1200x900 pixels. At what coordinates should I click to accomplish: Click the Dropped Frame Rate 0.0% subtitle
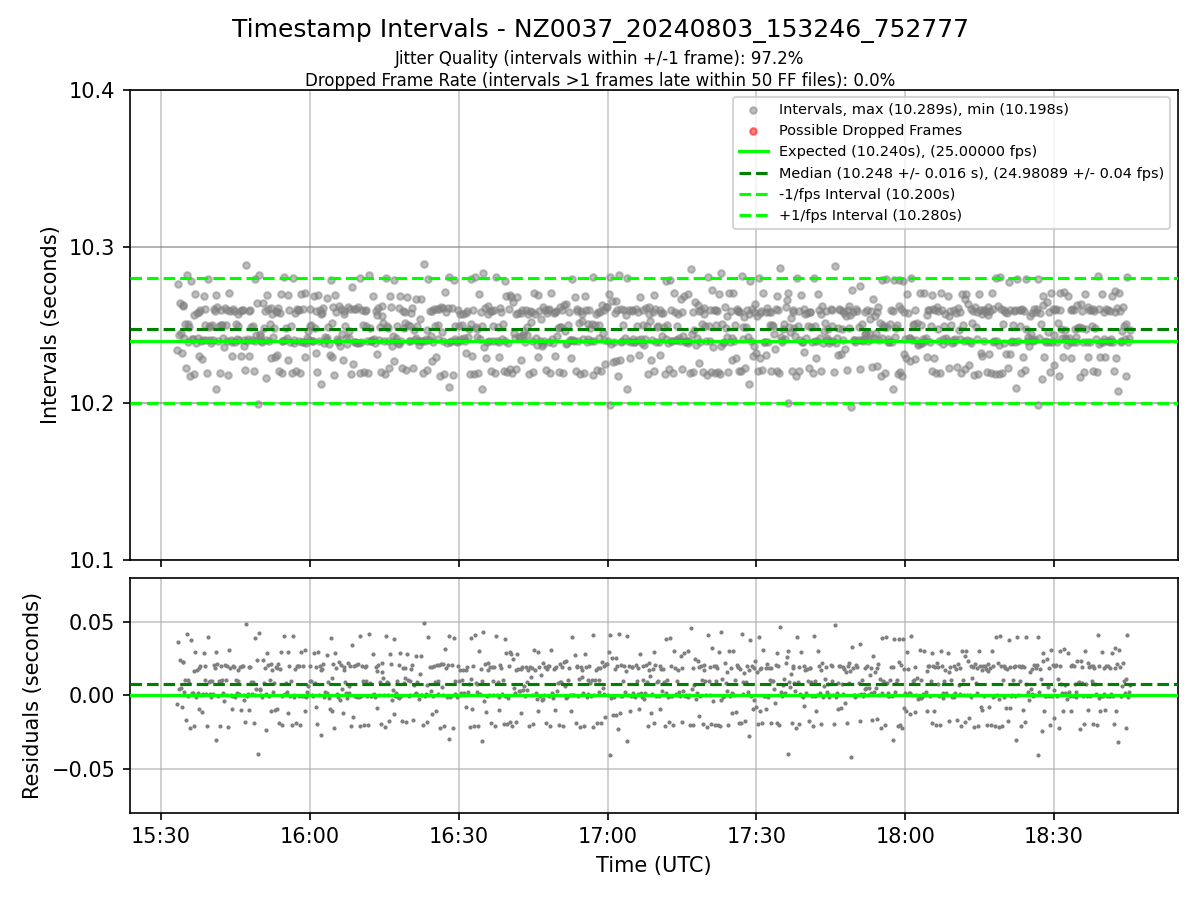click(x=600, y=80)
